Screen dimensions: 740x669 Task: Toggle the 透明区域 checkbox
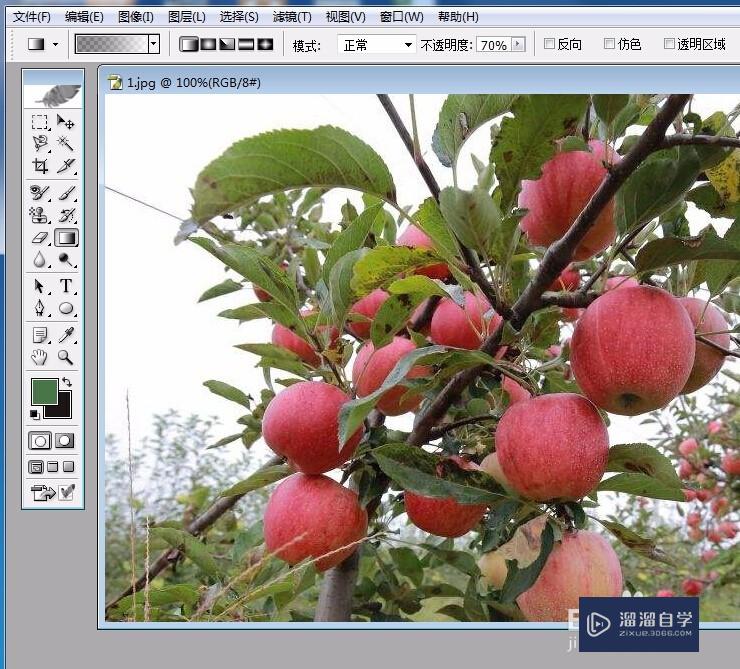[x=669, y=44]
